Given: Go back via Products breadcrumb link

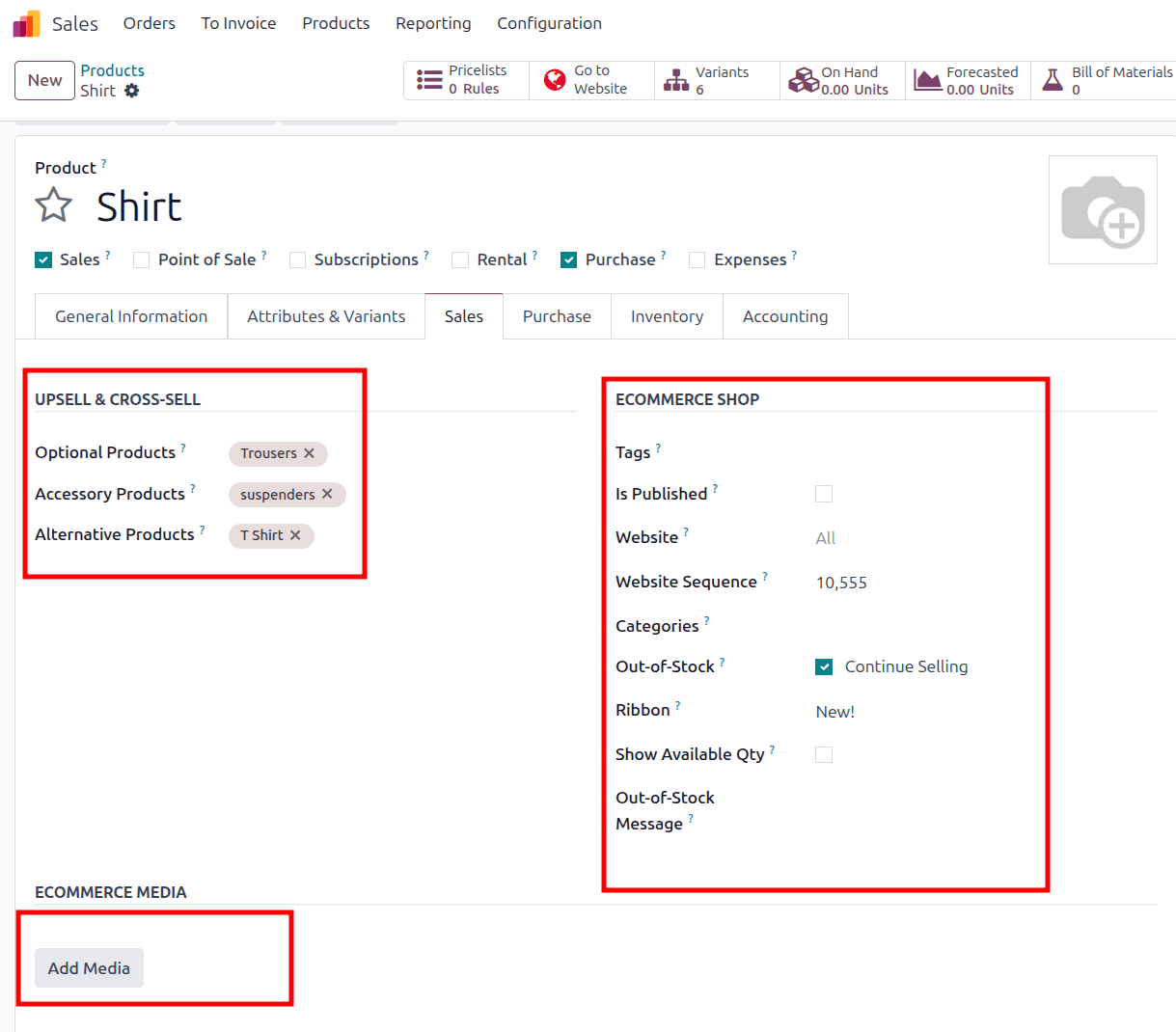Looking at the screenshot, I should (112, 70).
